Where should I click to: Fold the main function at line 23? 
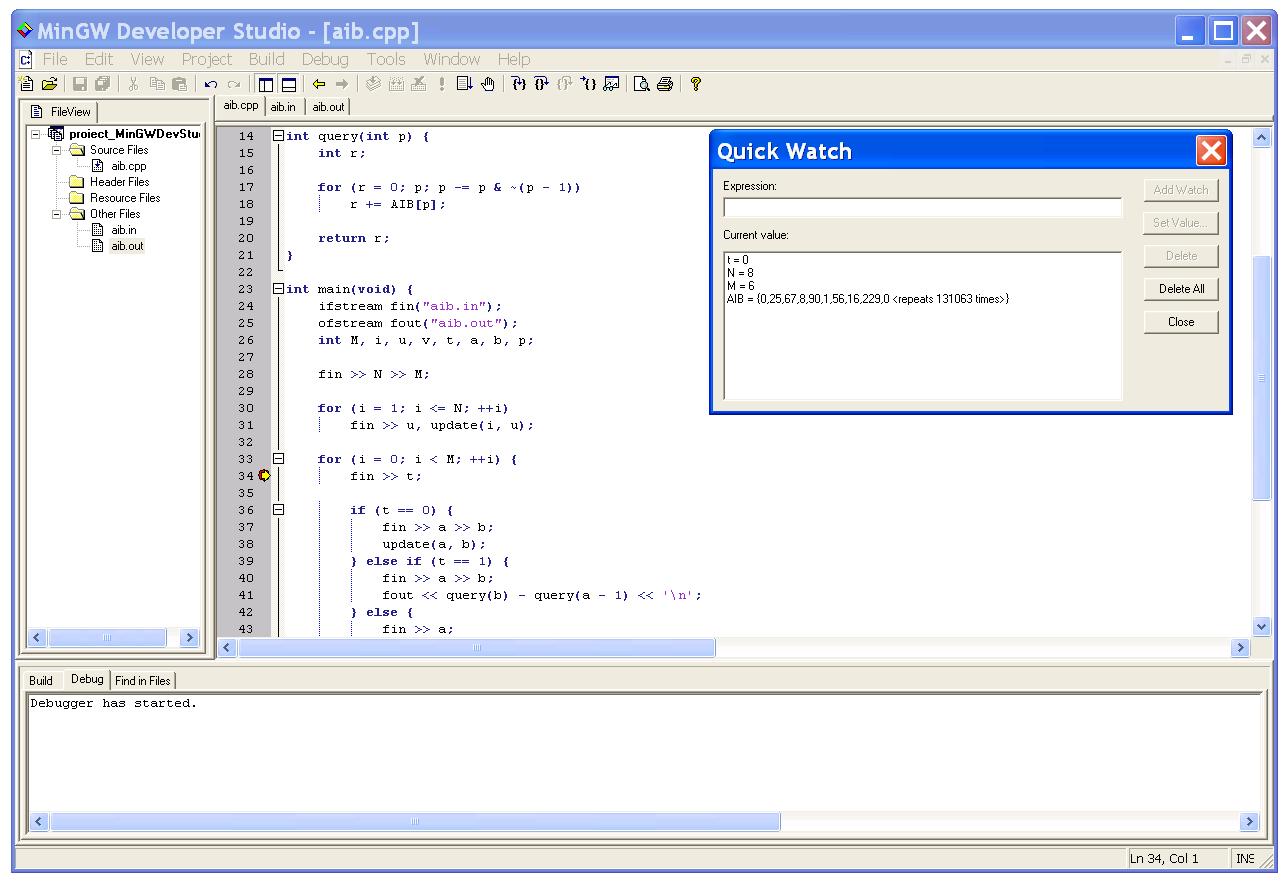click(x=278, y=289)
